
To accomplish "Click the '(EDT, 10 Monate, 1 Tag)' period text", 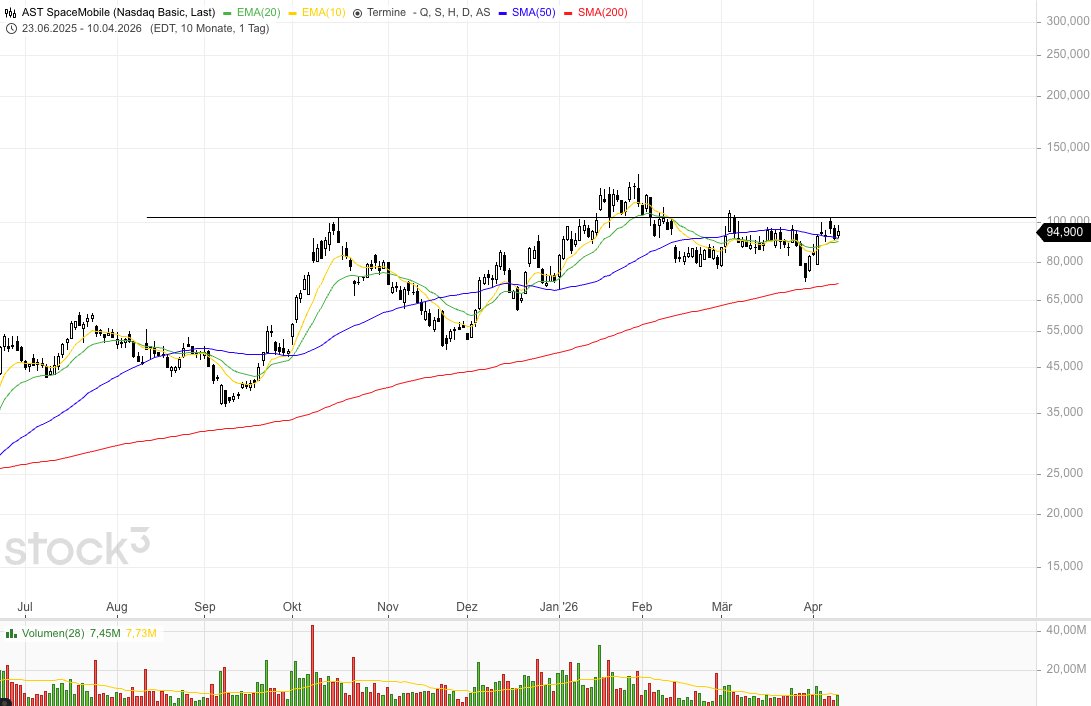I will coord(209,29).
